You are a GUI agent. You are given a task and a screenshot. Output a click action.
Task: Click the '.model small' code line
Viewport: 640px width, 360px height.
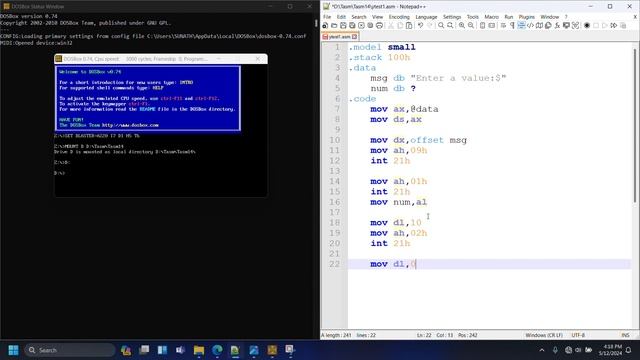382,47
